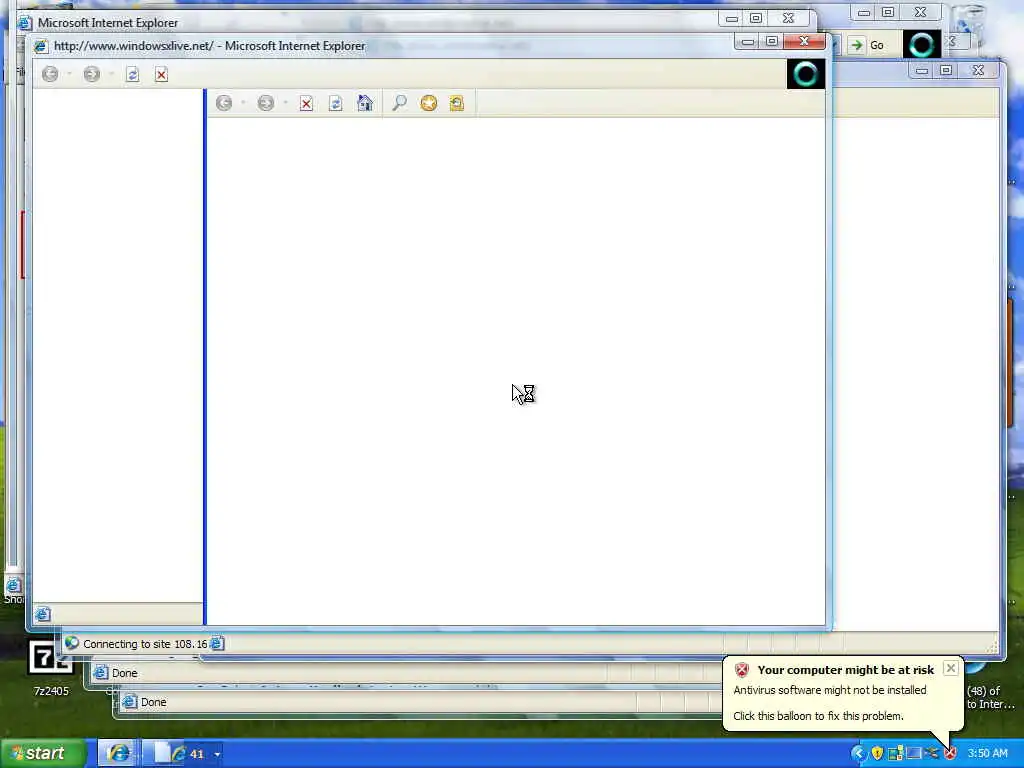Viewport: 1024px width, 768px height.
Task: Open Favorites with the star icon
Action: [x=428, y=103]
